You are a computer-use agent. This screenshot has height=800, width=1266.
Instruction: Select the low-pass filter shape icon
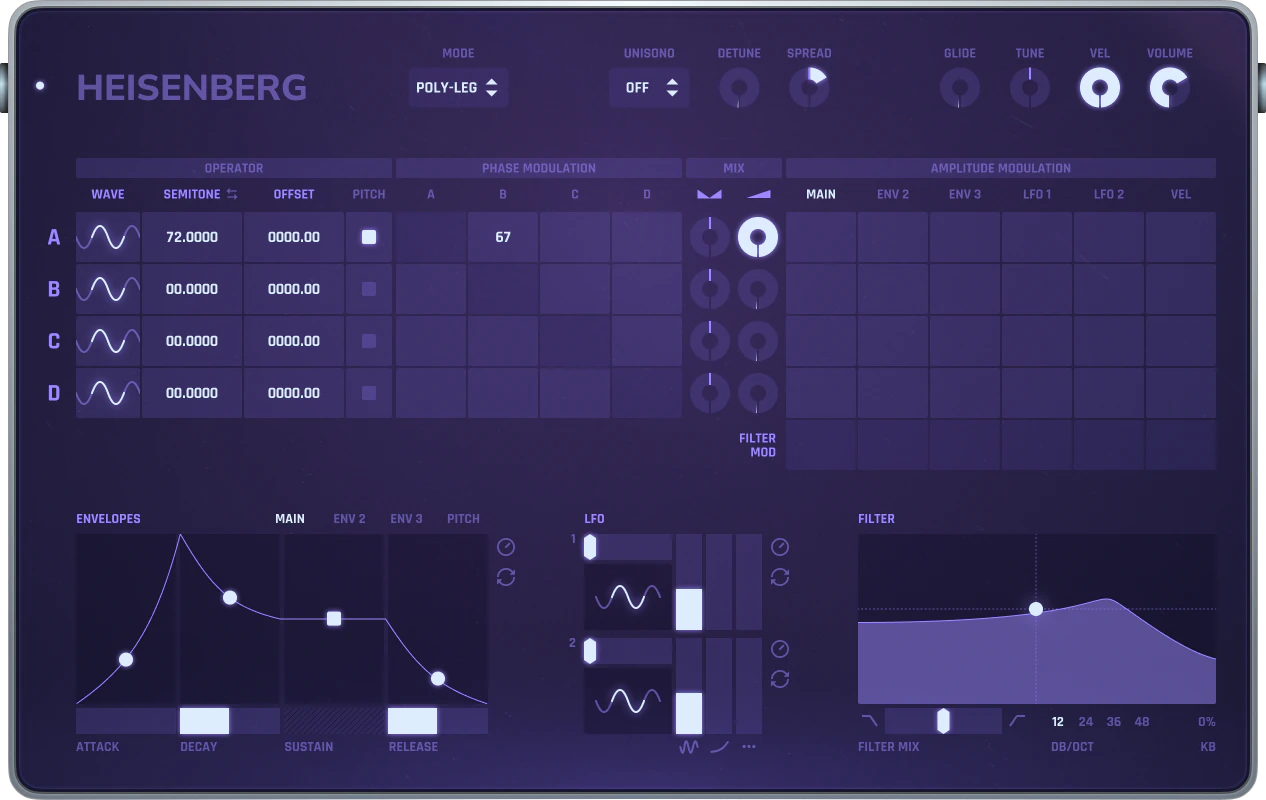(x=868, y=720)
